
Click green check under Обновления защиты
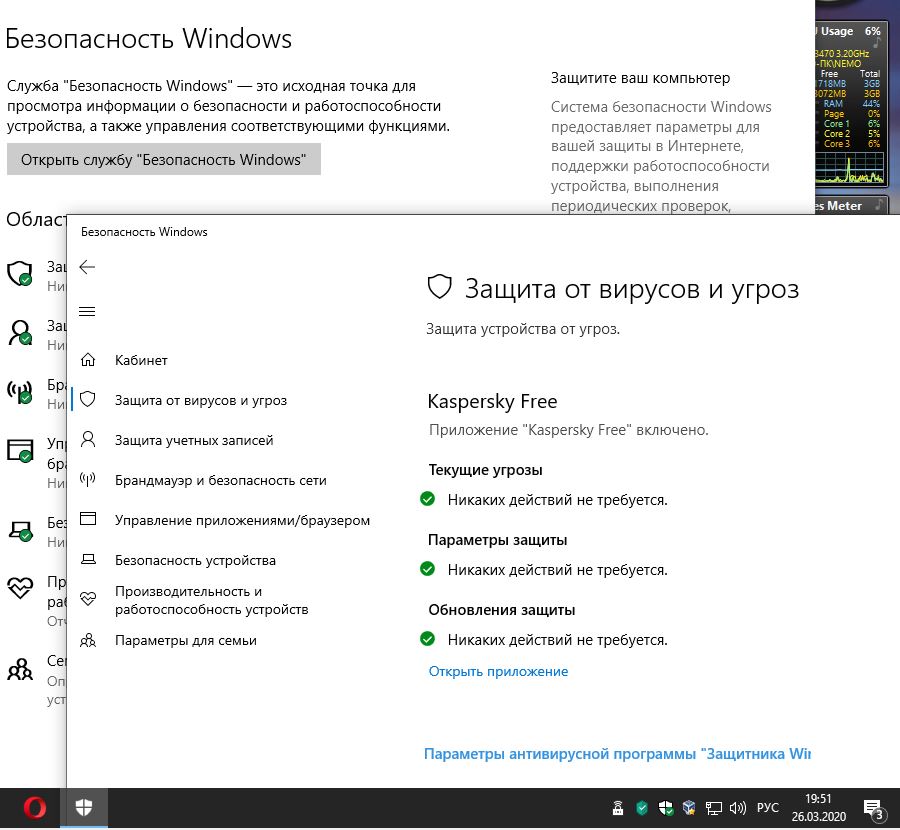coord(428,639)
